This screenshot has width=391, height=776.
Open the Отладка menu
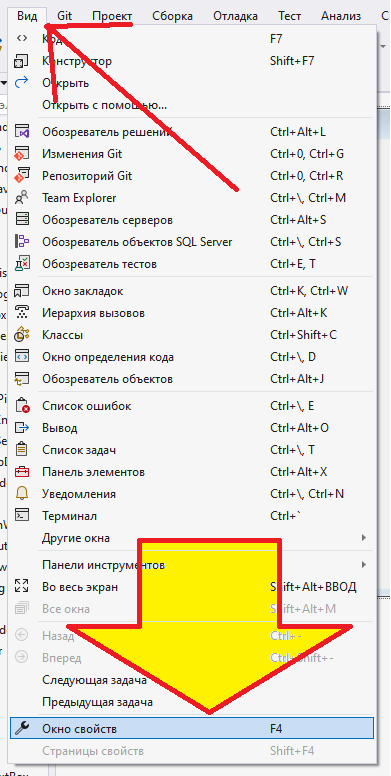click(x=235, y=16)
